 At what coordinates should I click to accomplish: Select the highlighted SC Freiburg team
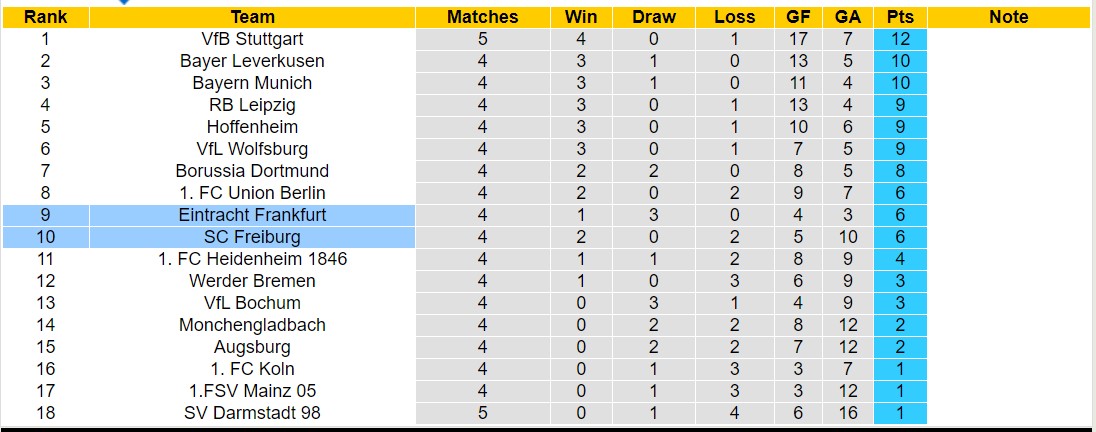(x=252, y=237)
